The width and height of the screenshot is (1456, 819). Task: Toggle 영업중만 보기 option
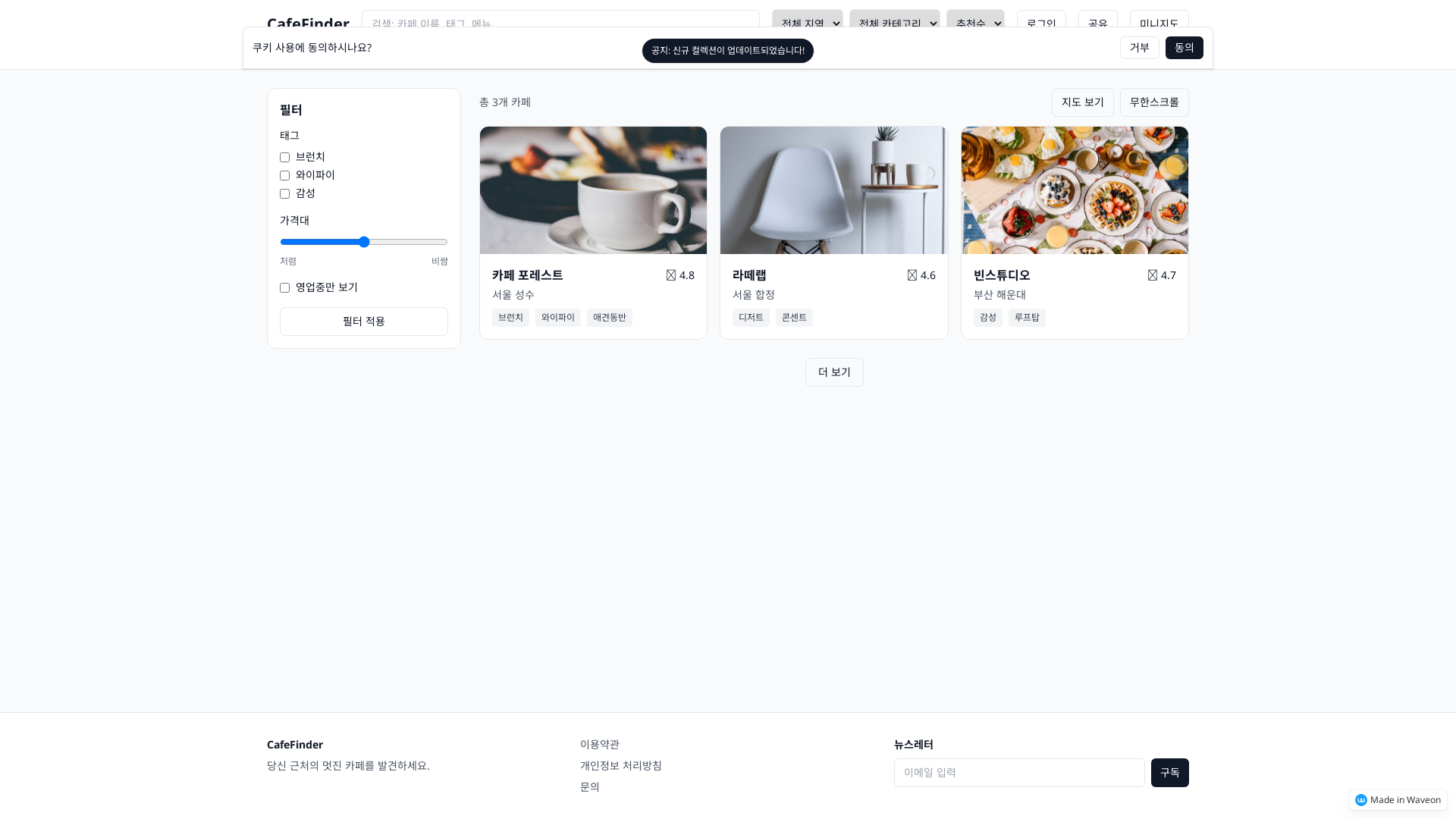pos(284,287)
